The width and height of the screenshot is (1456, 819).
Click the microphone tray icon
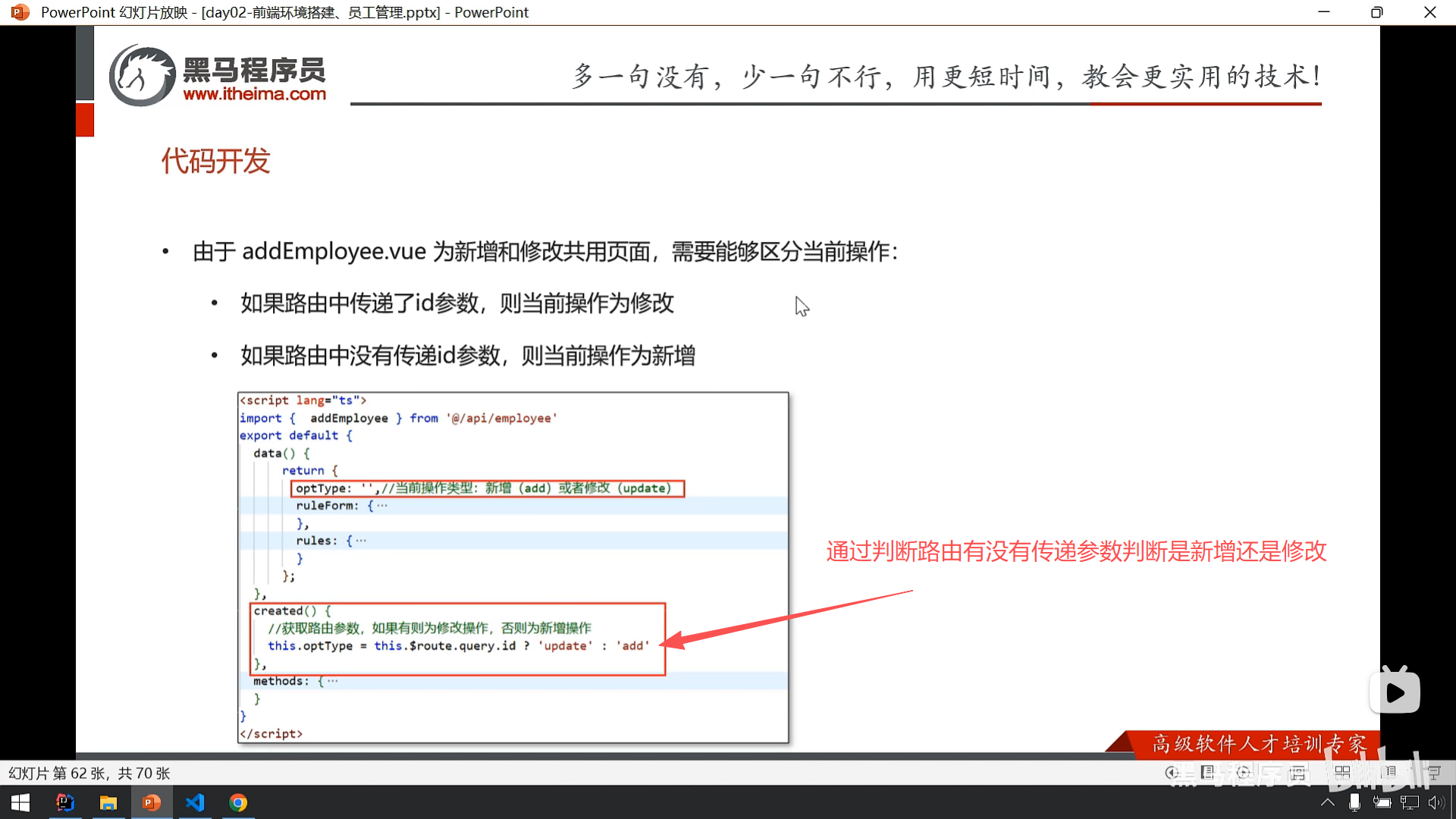pyautogui.click(x=1354, y=802)
